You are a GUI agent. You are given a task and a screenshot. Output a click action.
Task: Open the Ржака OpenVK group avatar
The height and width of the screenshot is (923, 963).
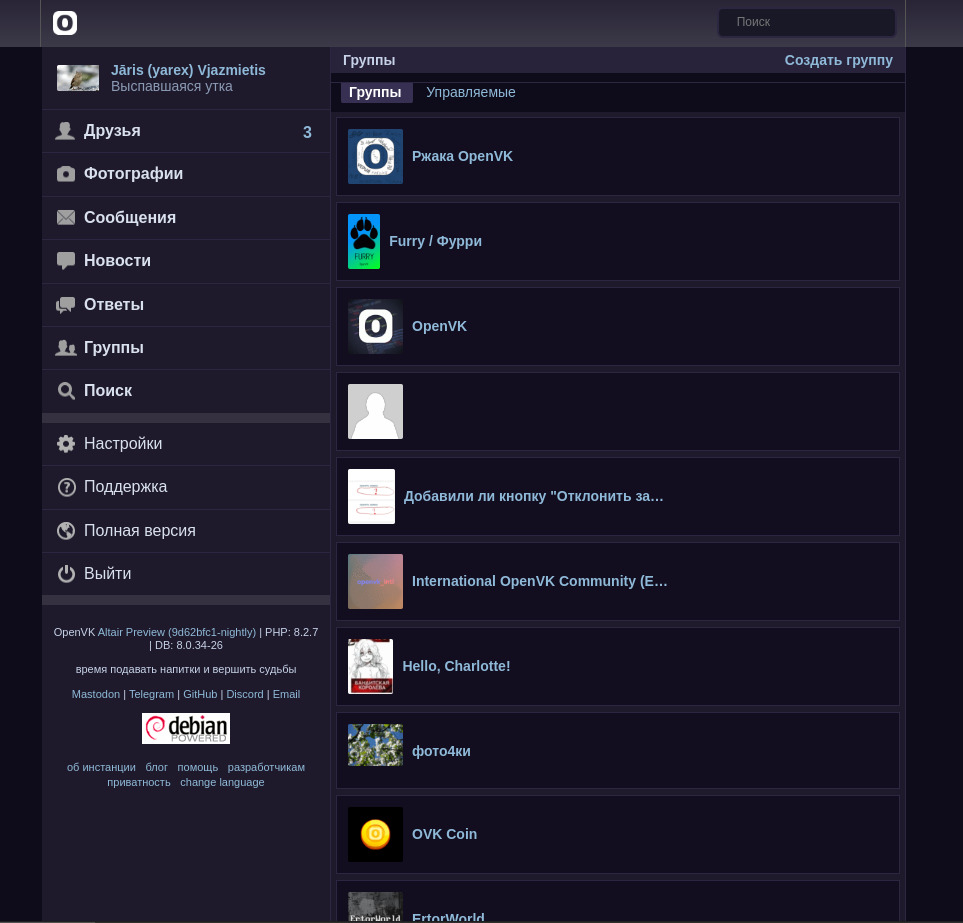pos(375,156)
